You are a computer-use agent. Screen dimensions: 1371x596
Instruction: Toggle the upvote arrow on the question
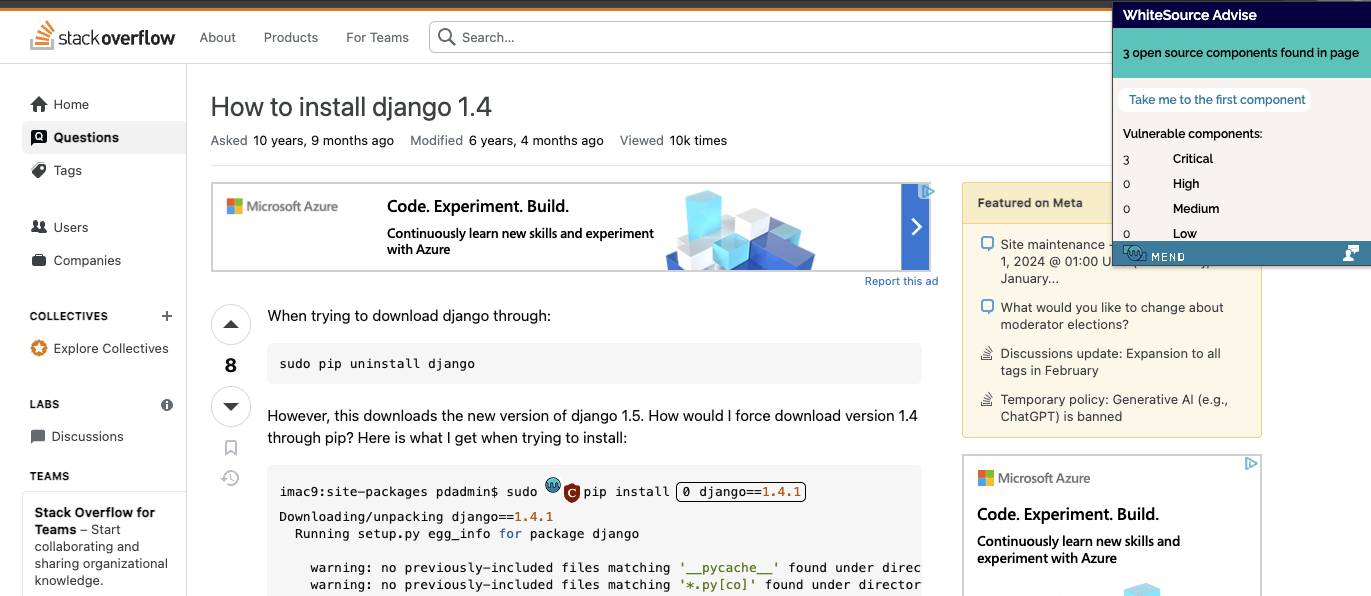click(230, 324)
